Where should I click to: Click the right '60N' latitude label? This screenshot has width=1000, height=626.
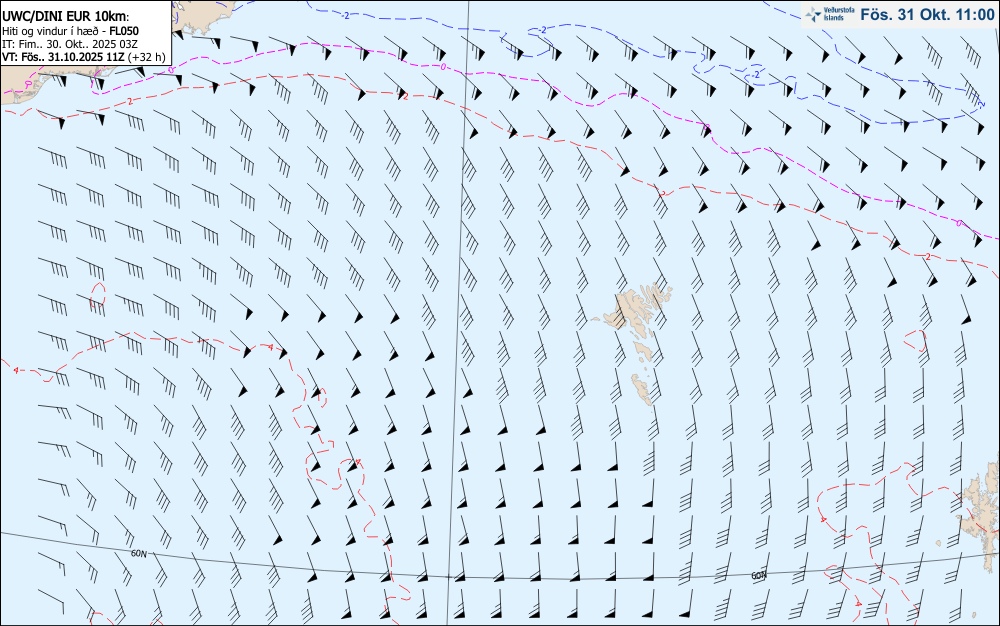758,576
